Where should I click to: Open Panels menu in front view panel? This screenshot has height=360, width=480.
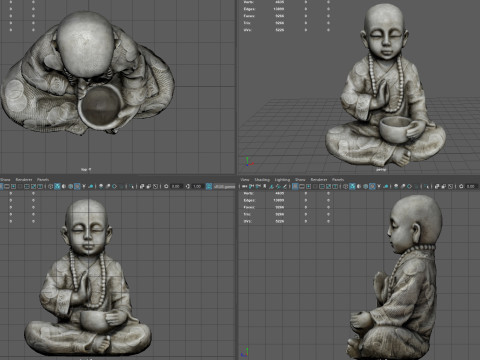pyautogui.click(x=43, y=180)
